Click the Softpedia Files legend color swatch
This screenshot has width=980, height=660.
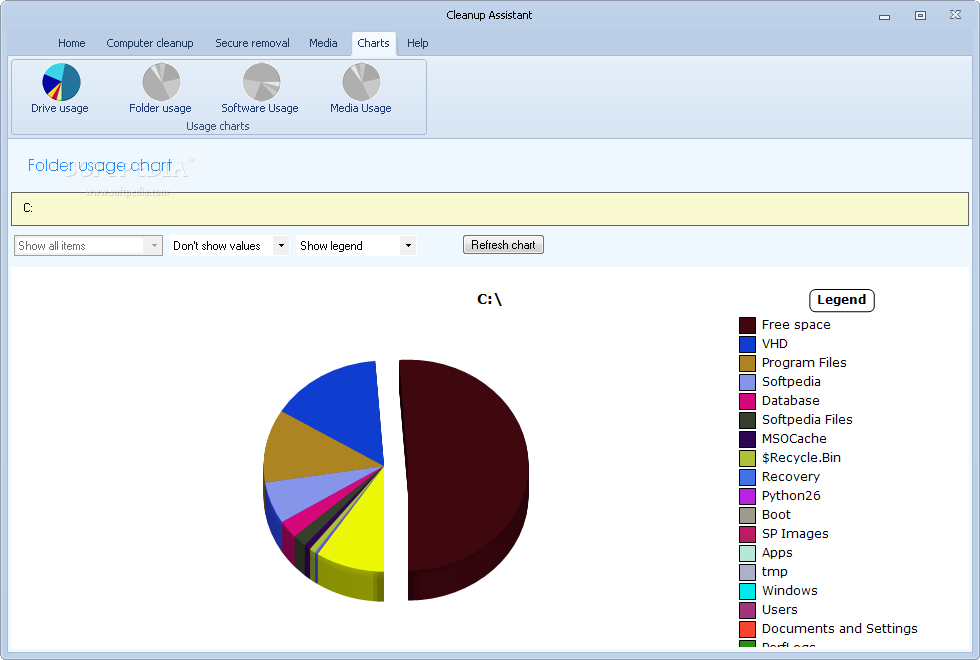[x=748, y=420]
